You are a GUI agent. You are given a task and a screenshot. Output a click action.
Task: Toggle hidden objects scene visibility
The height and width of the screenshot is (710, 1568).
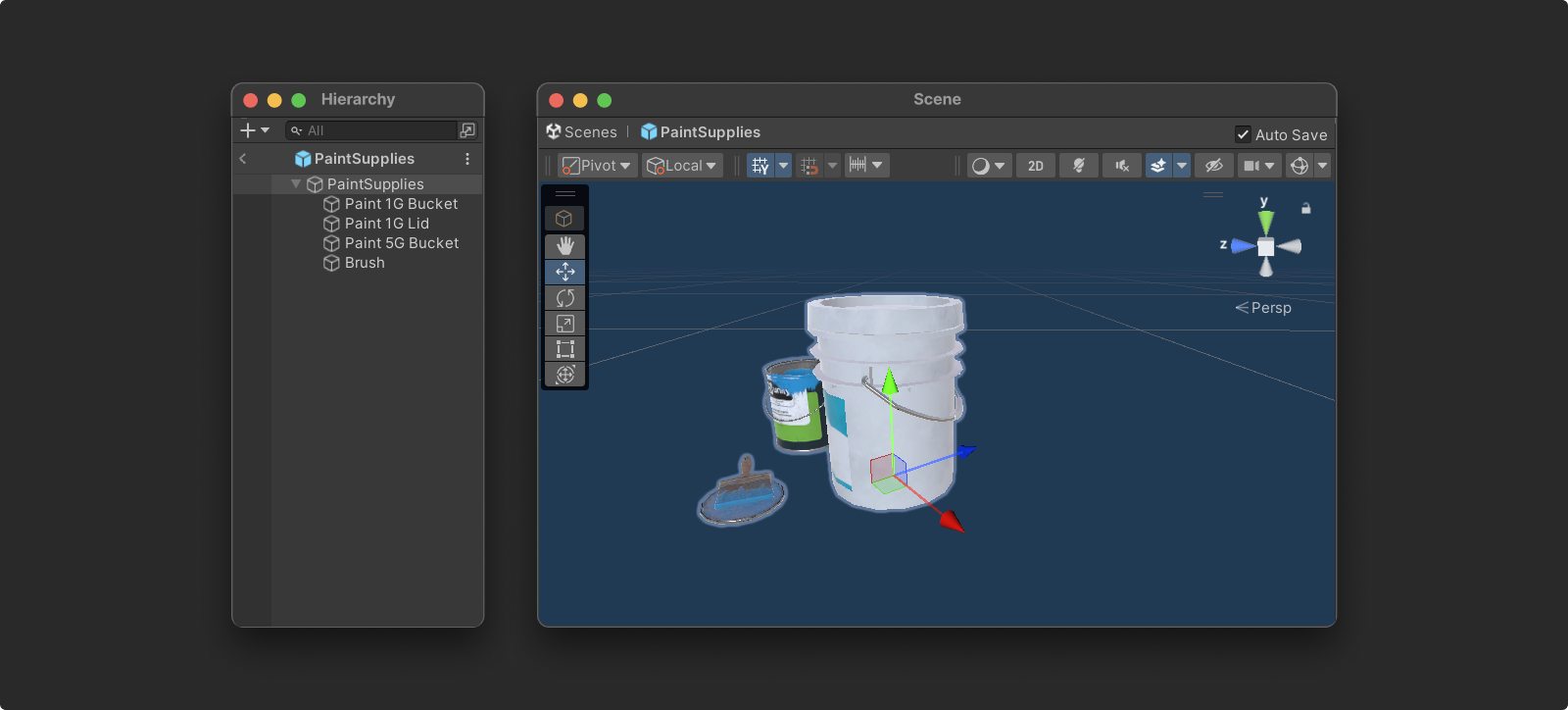[x=1213, y=166]
